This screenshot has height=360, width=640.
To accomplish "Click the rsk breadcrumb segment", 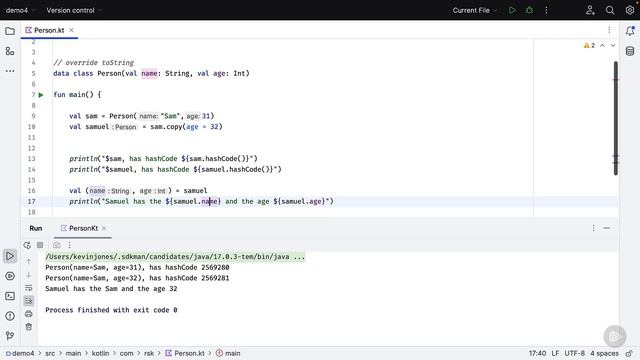I will pos(149,353).
